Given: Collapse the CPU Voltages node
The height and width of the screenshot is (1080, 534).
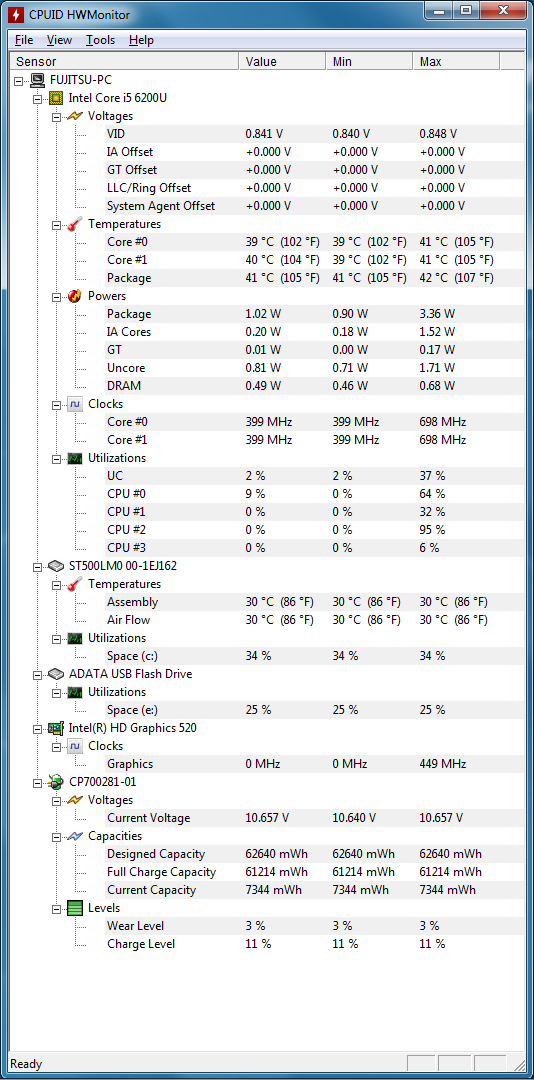Looking at the screenshot, I should tap(57, 116).
